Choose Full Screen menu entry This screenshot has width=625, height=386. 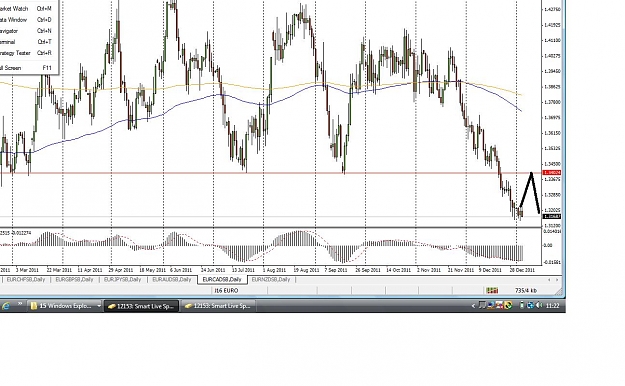29,68
